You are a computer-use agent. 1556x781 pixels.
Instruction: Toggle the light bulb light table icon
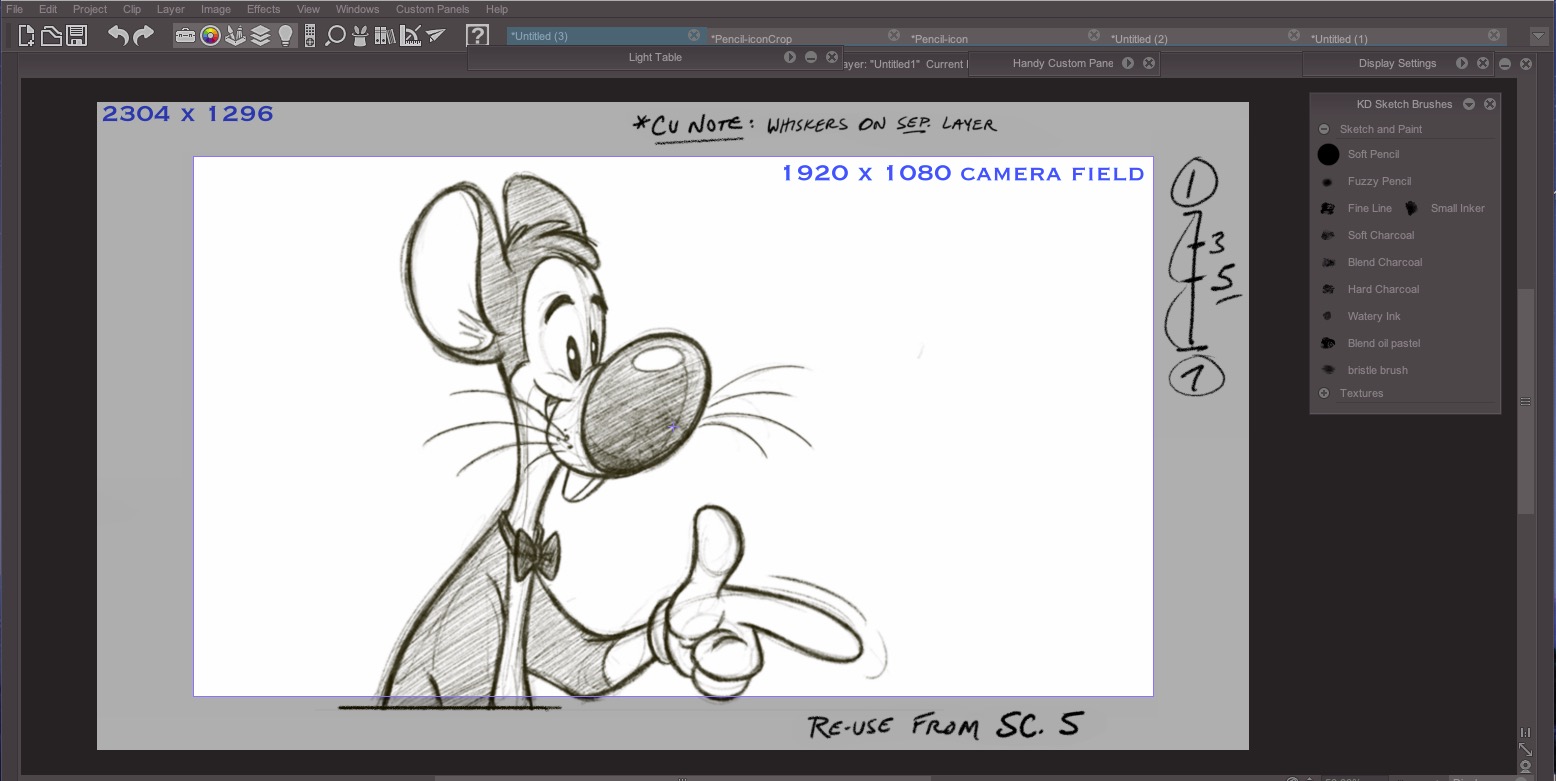pos(285,36)
